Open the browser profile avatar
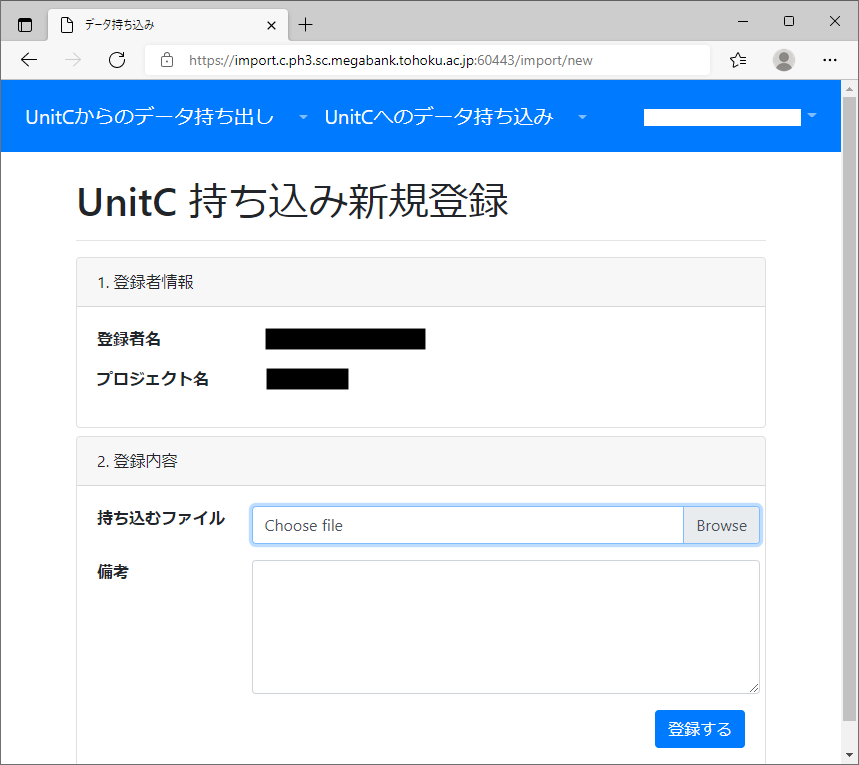This screenshot has height=765, width=859. 783,60
